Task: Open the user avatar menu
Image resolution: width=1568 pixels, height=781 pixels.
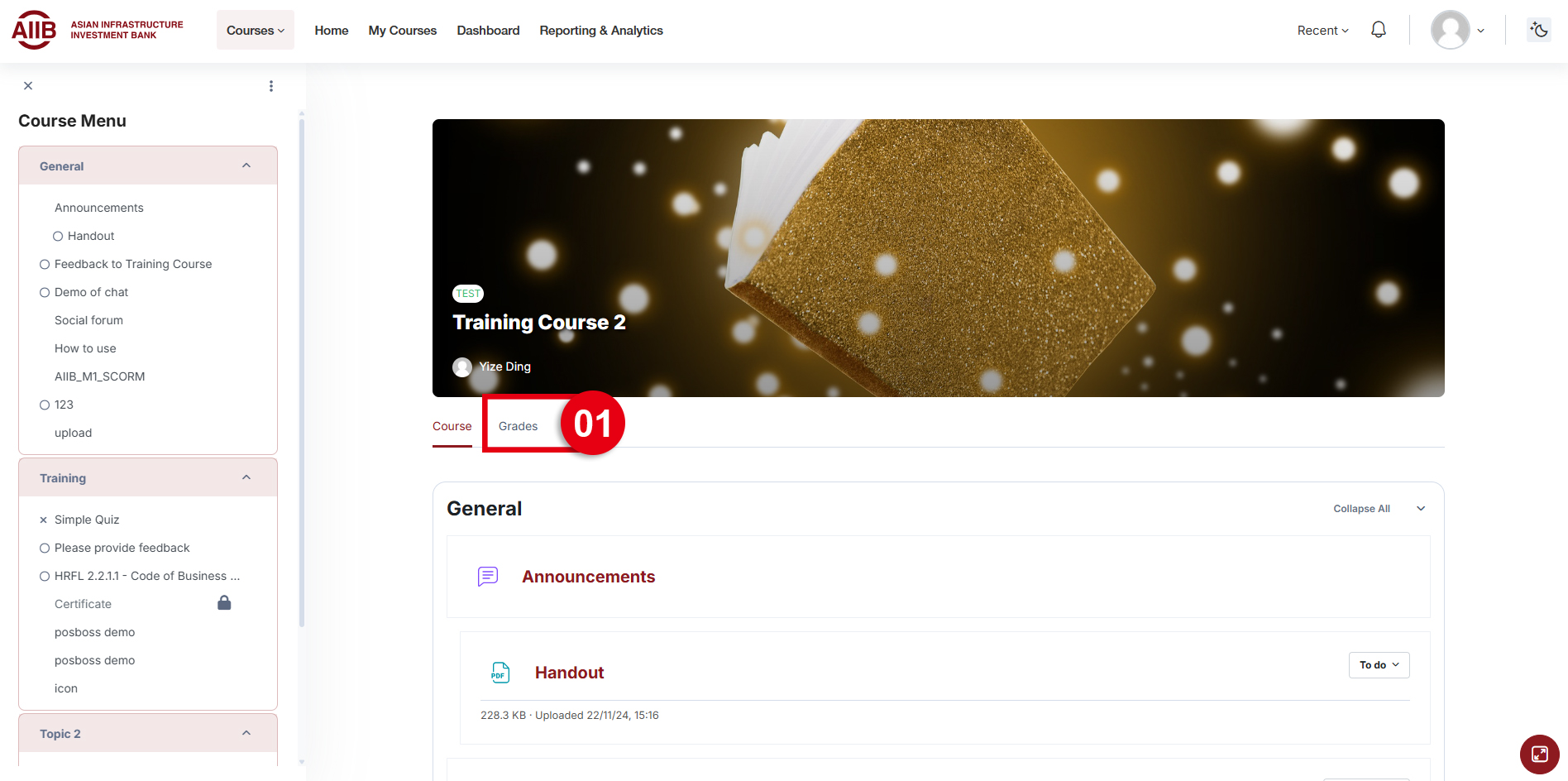Action: (x=1451, y=30)
